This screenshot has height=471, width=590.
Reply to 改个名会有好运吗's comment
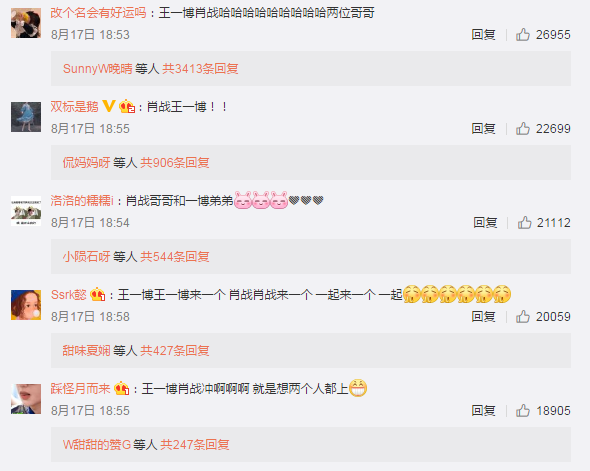483,35
